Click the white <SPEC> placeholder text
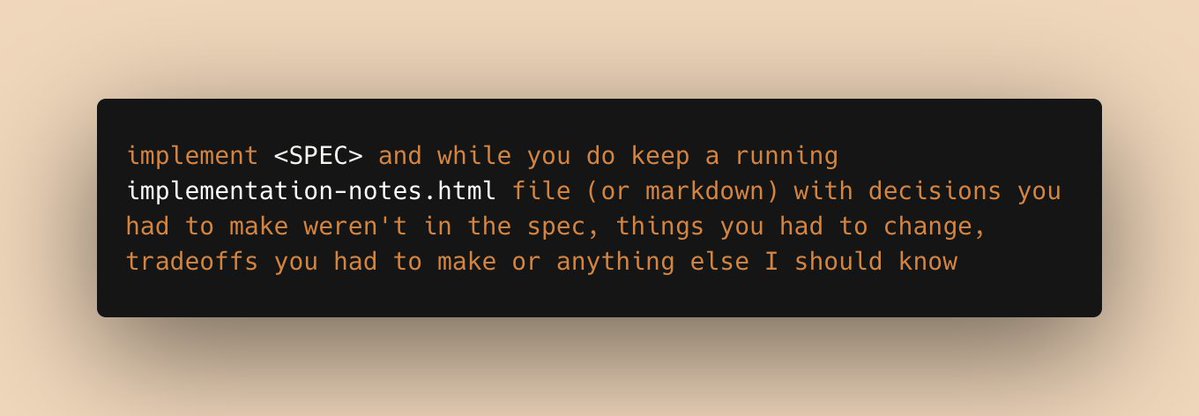The height and width of the screenshot is (416, 1199). point(318,156)
